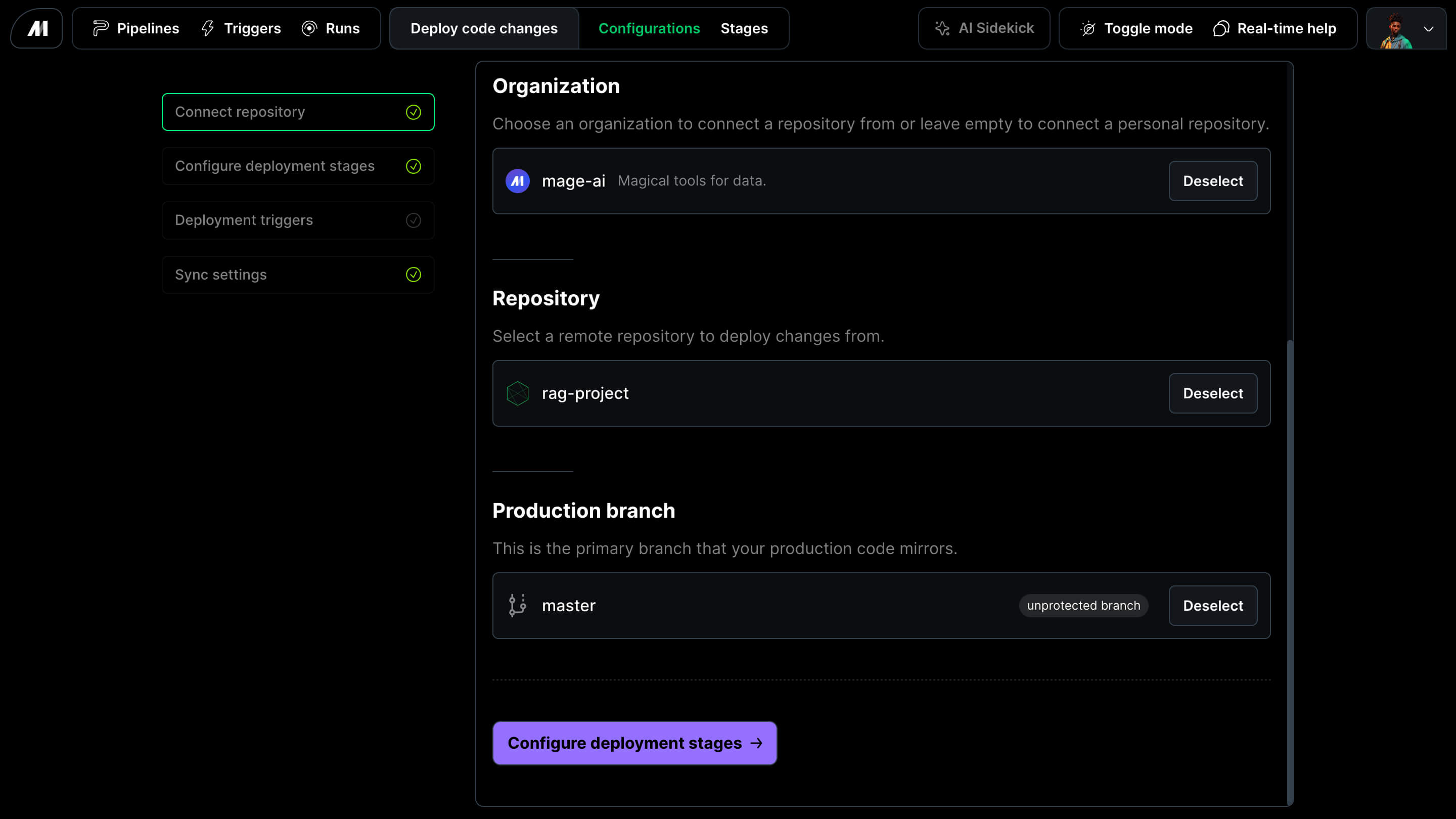The image size is (1456, 819).
Task: Click the Runs target icon
Action: [x=309, y=28]
